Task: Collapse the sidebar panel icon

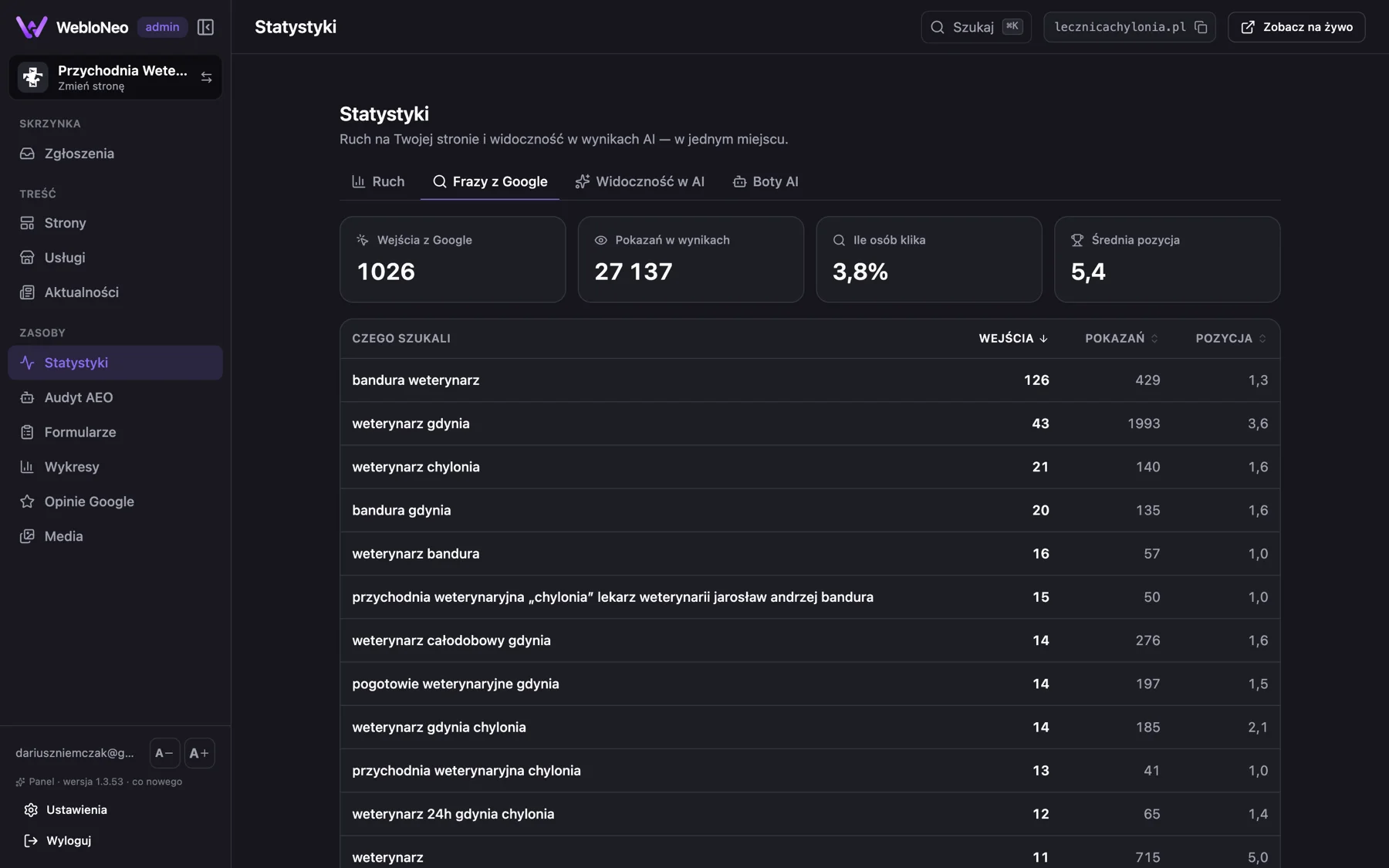Action: click(x=205, y=27)
